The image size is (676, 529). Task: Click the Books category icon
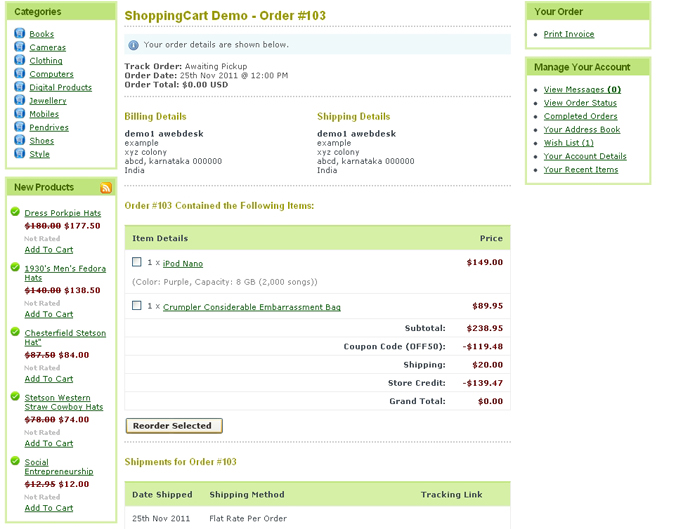coord(20,34)
